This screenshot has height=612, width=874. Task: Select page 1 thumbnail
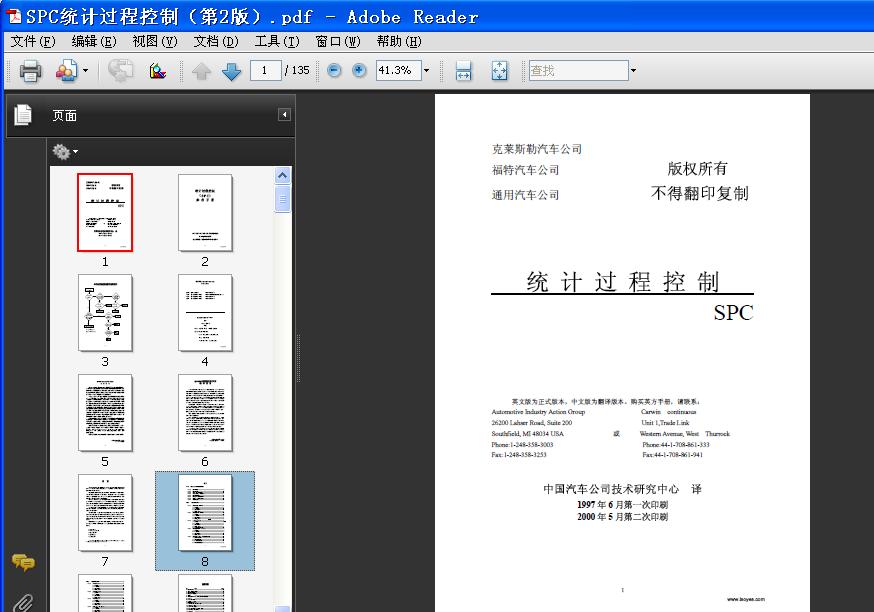pos(105,212)
